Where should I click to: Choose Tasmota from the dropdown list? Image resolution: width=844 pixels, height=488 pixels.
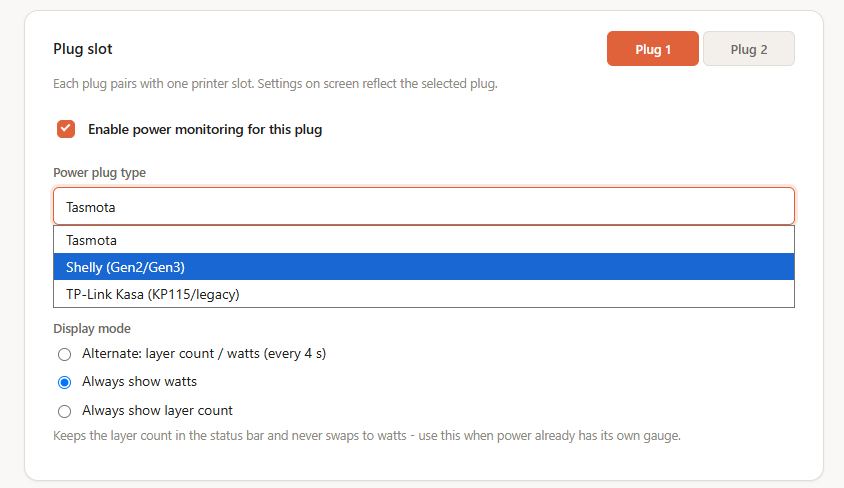(x=424, y=240)
